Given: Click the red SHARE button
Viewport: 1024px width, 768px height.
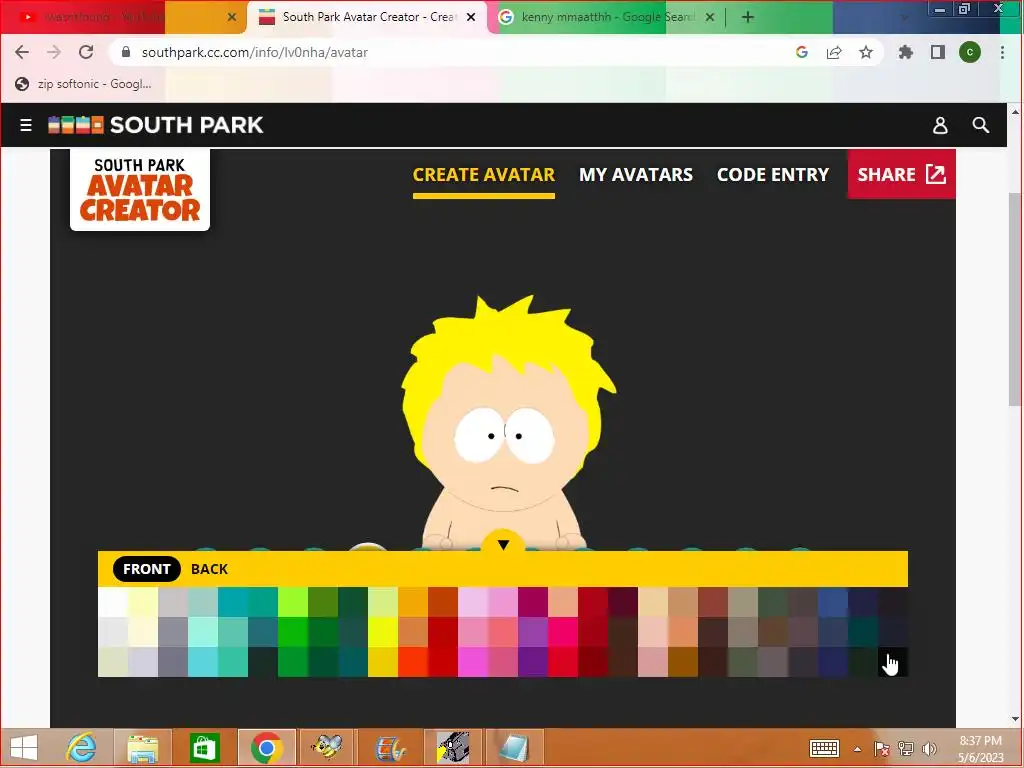Looking at the screenshot, I should click(901, 174).
